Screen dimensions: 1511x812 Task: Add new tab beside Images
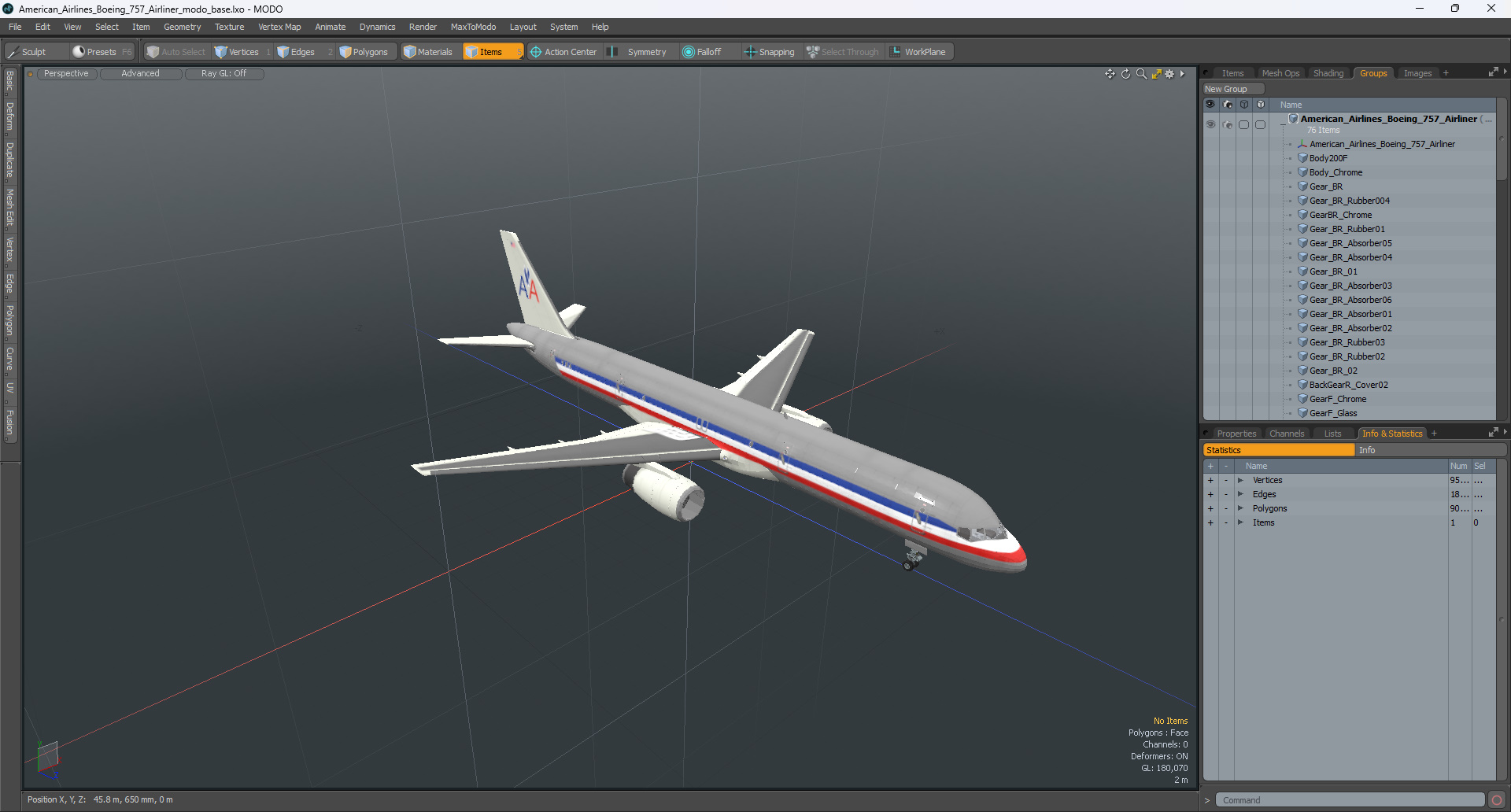(1446, 73)
